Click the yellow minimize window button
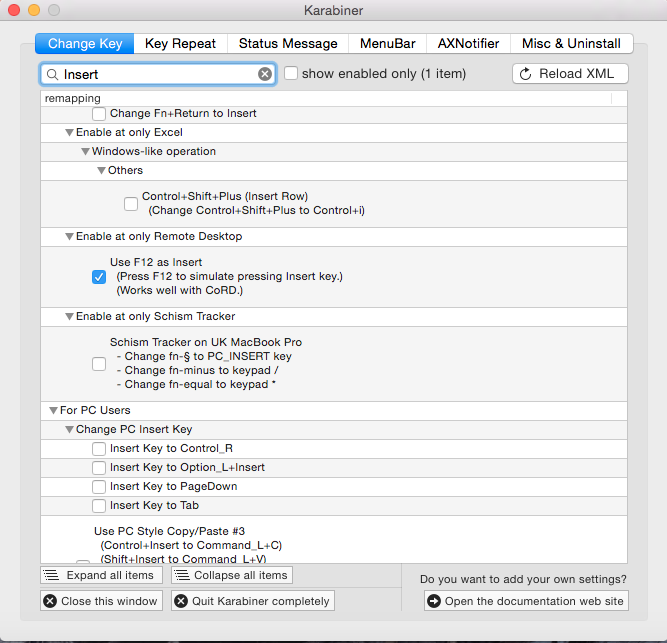This screenshot has width=667, height=643. [34, 10]
